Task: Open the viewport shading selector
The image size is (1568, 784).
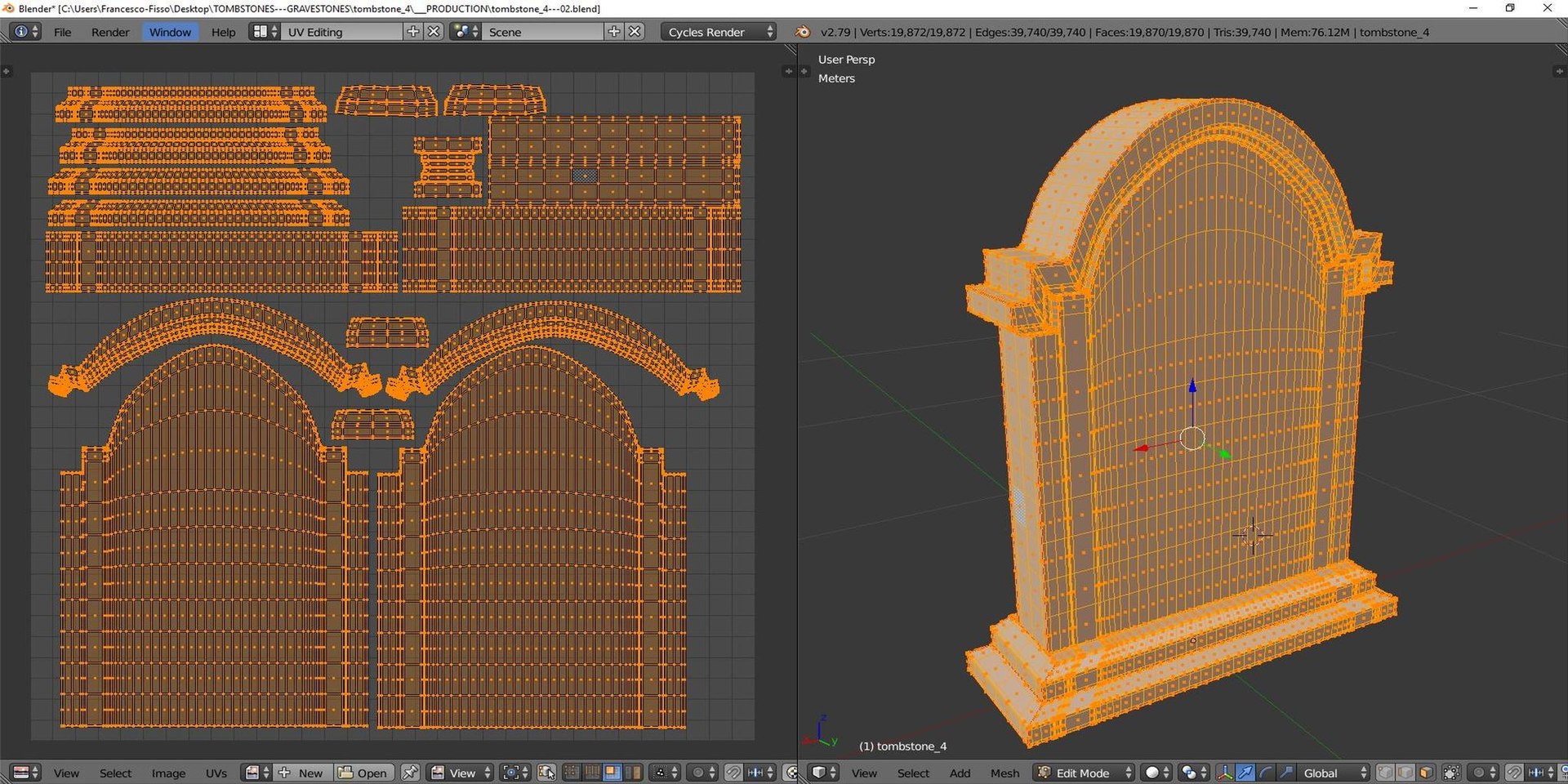Action: click(x=1156, y=773)
